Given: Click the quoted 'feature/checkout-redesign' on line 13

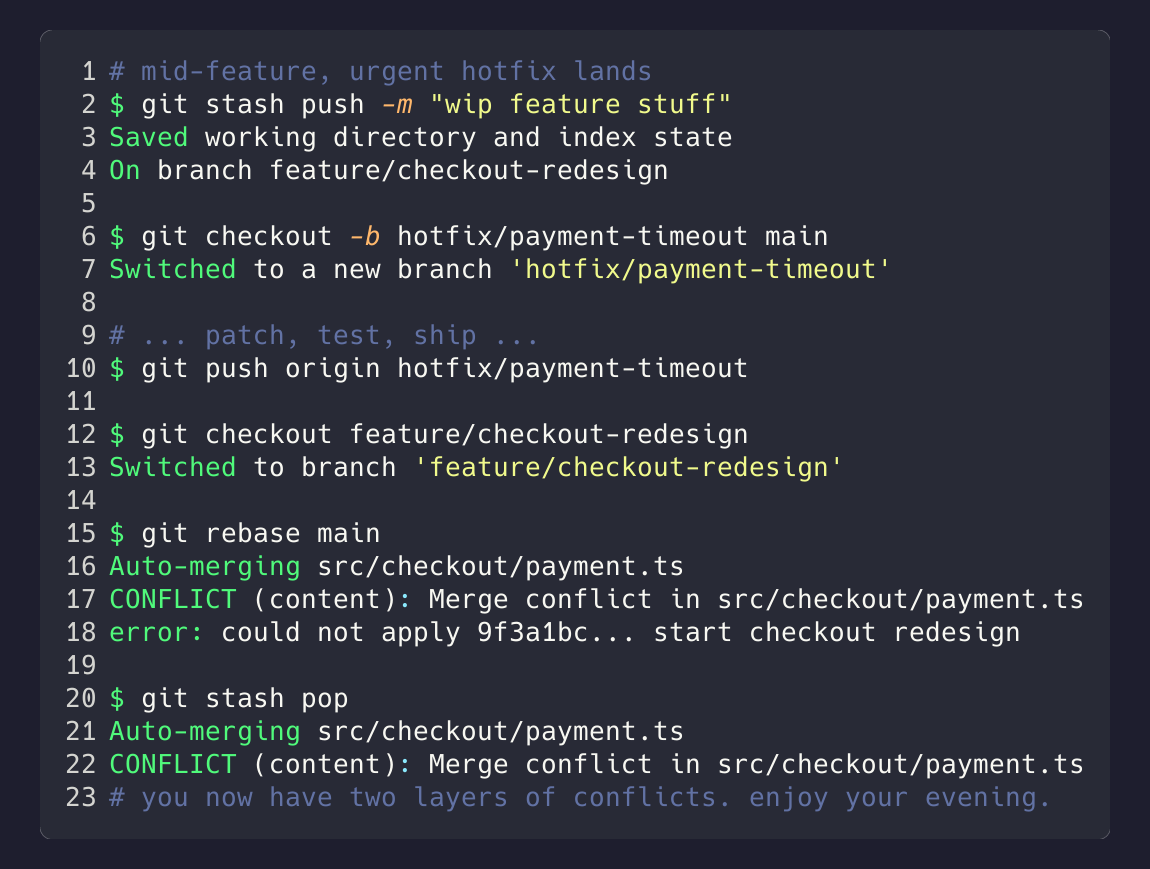Looking at the screenshot, I should coord(629,468).
